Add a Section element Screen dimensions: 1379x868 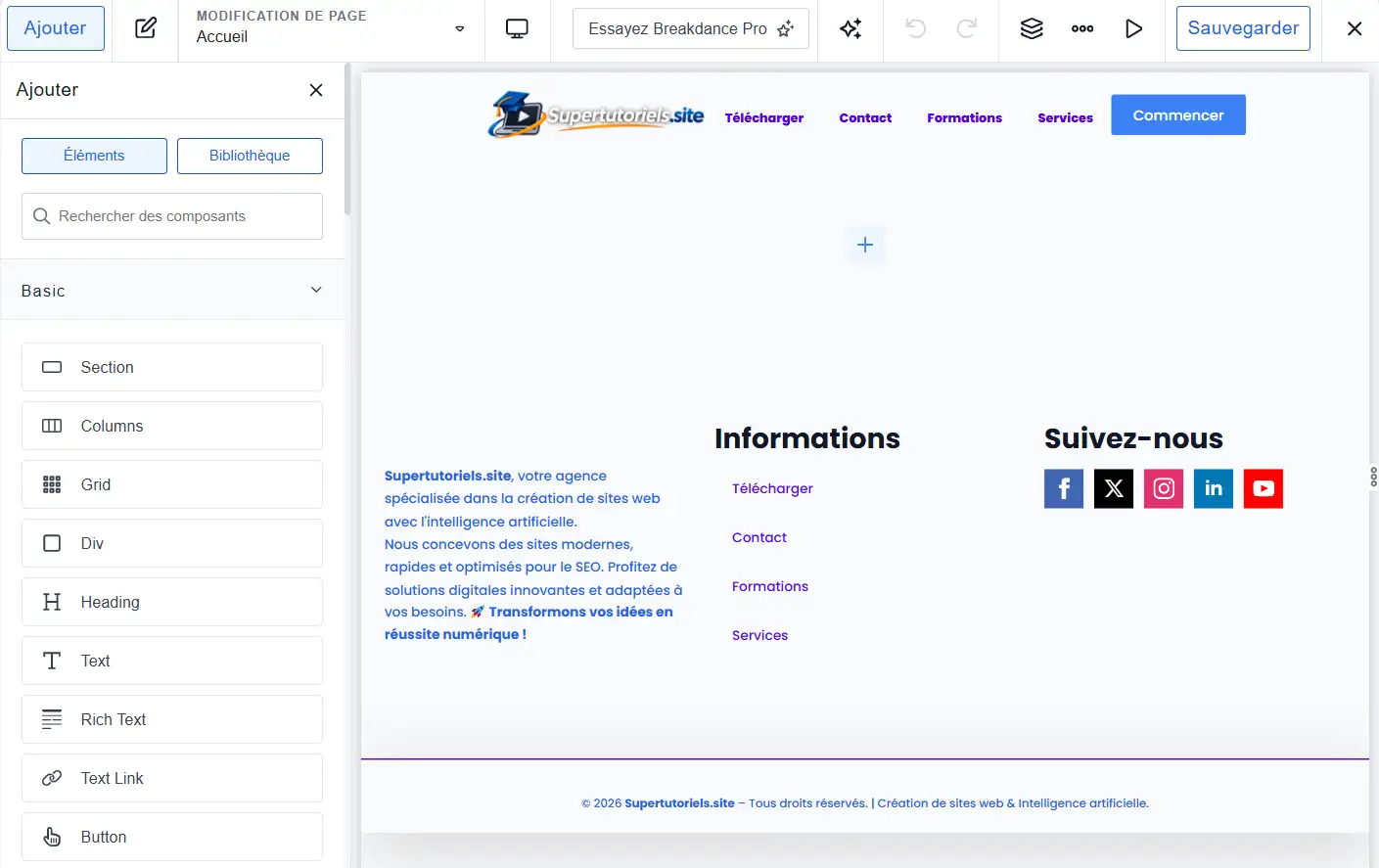tap(172, 367)
